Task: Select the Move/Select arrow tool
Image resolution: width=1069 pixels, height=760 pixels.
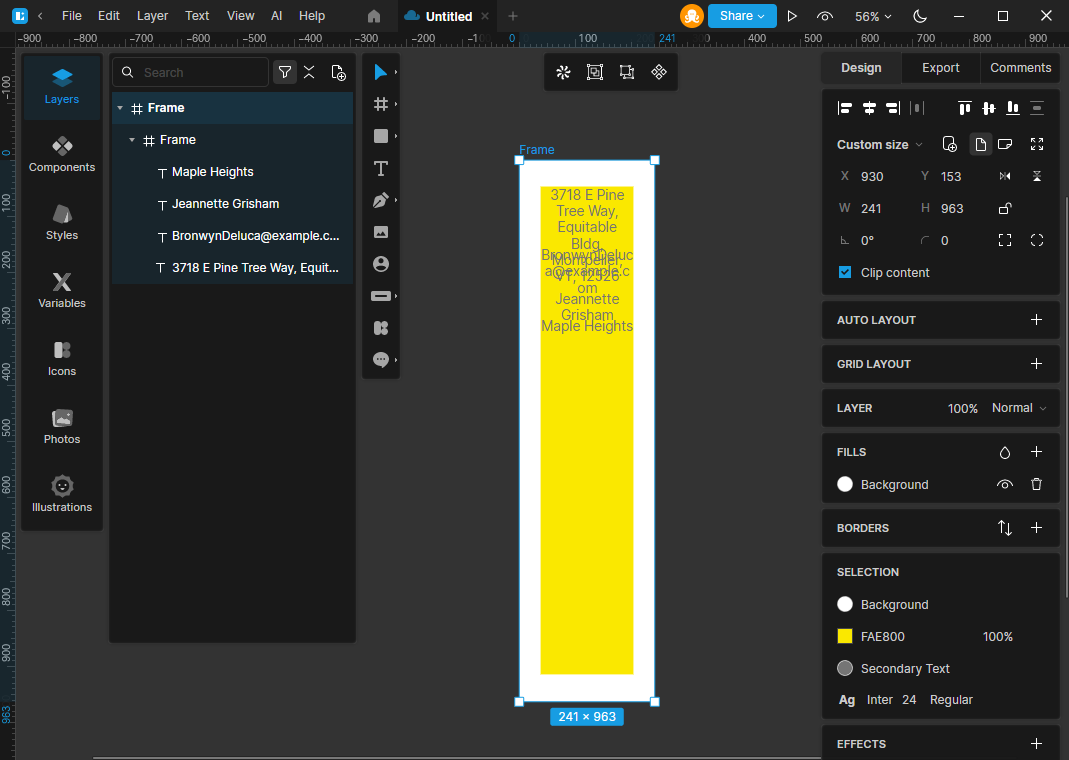Action: pyautogui.click(x=380, y=72)
